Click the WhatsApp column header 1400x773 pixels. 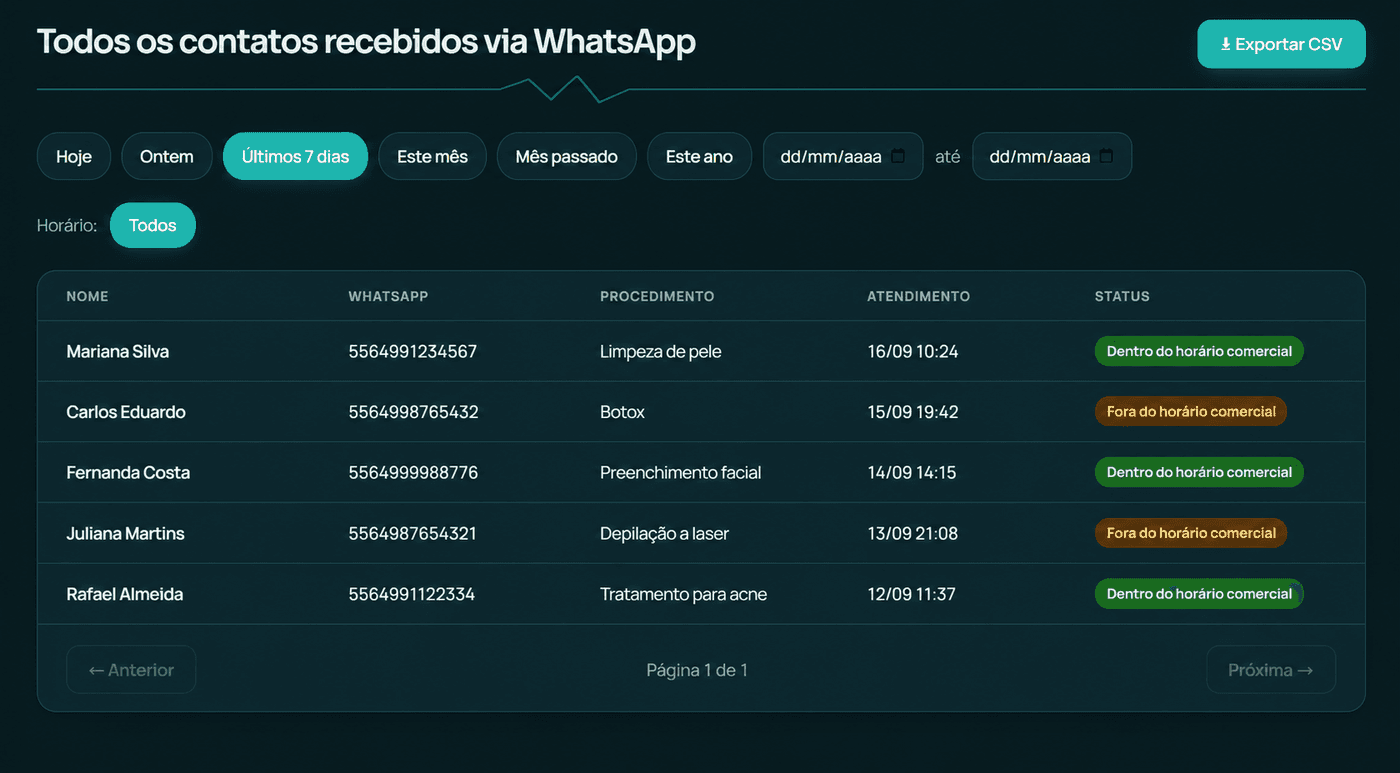coord(388,296)
